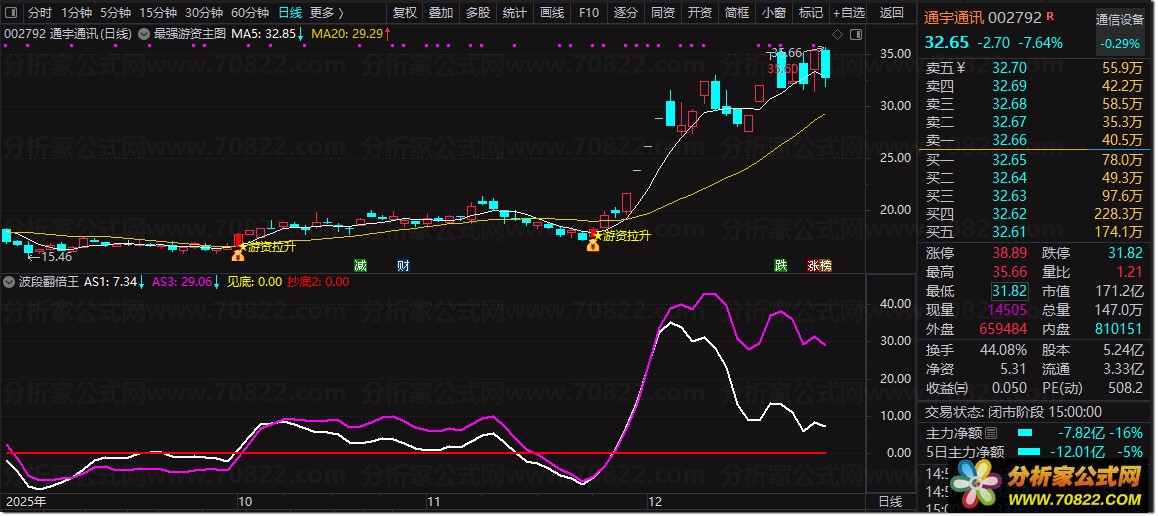Click the first 游资拉升 money bag icon
The width and height of the screenshot is (1158, 516).
pos(238,255)
